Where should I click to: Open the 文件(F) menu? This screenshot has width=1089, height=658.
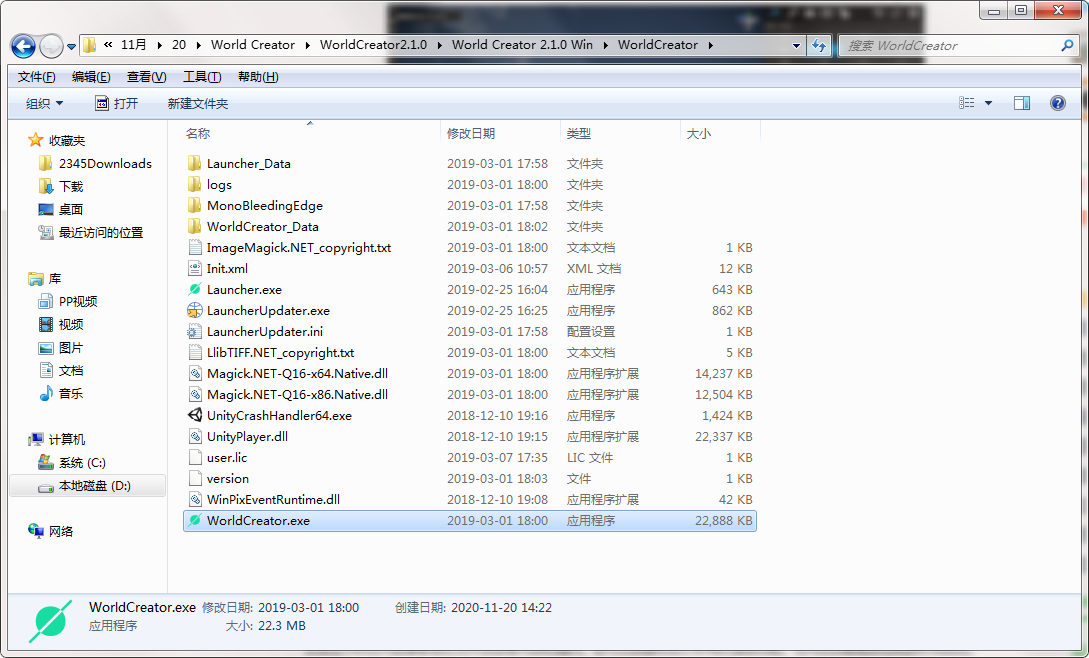[x=37, y=77]
